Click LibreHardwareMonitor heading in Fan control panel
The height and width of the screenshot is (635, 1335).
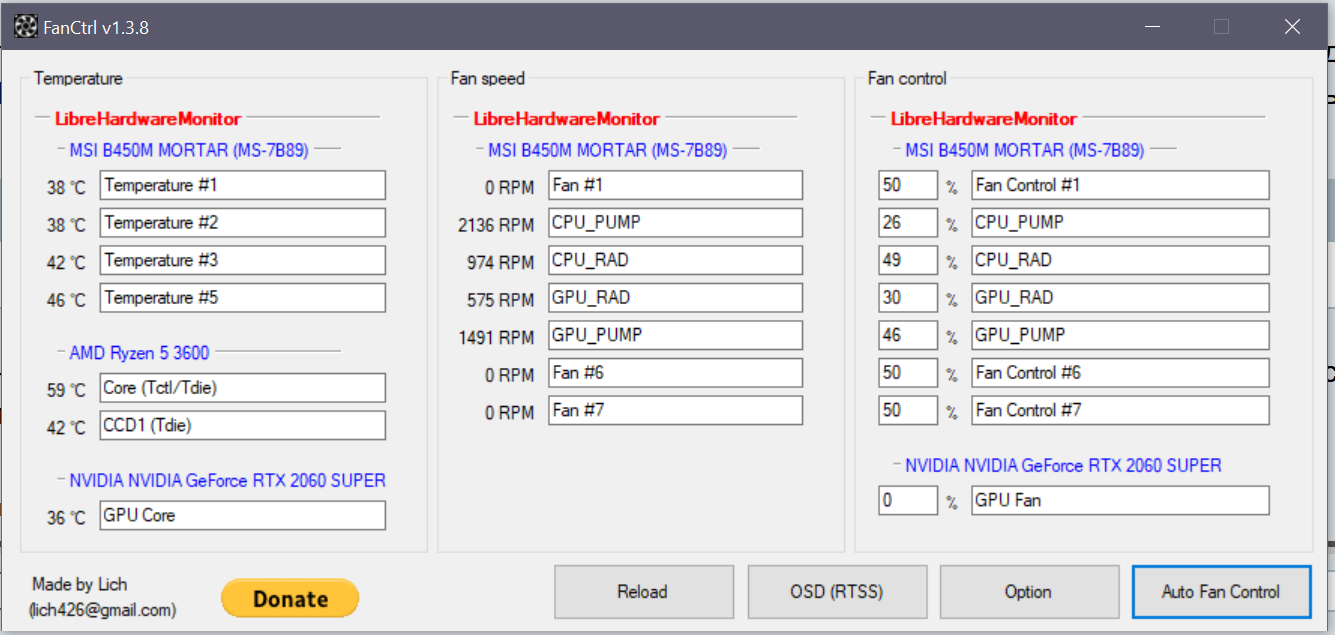[984, 119]
